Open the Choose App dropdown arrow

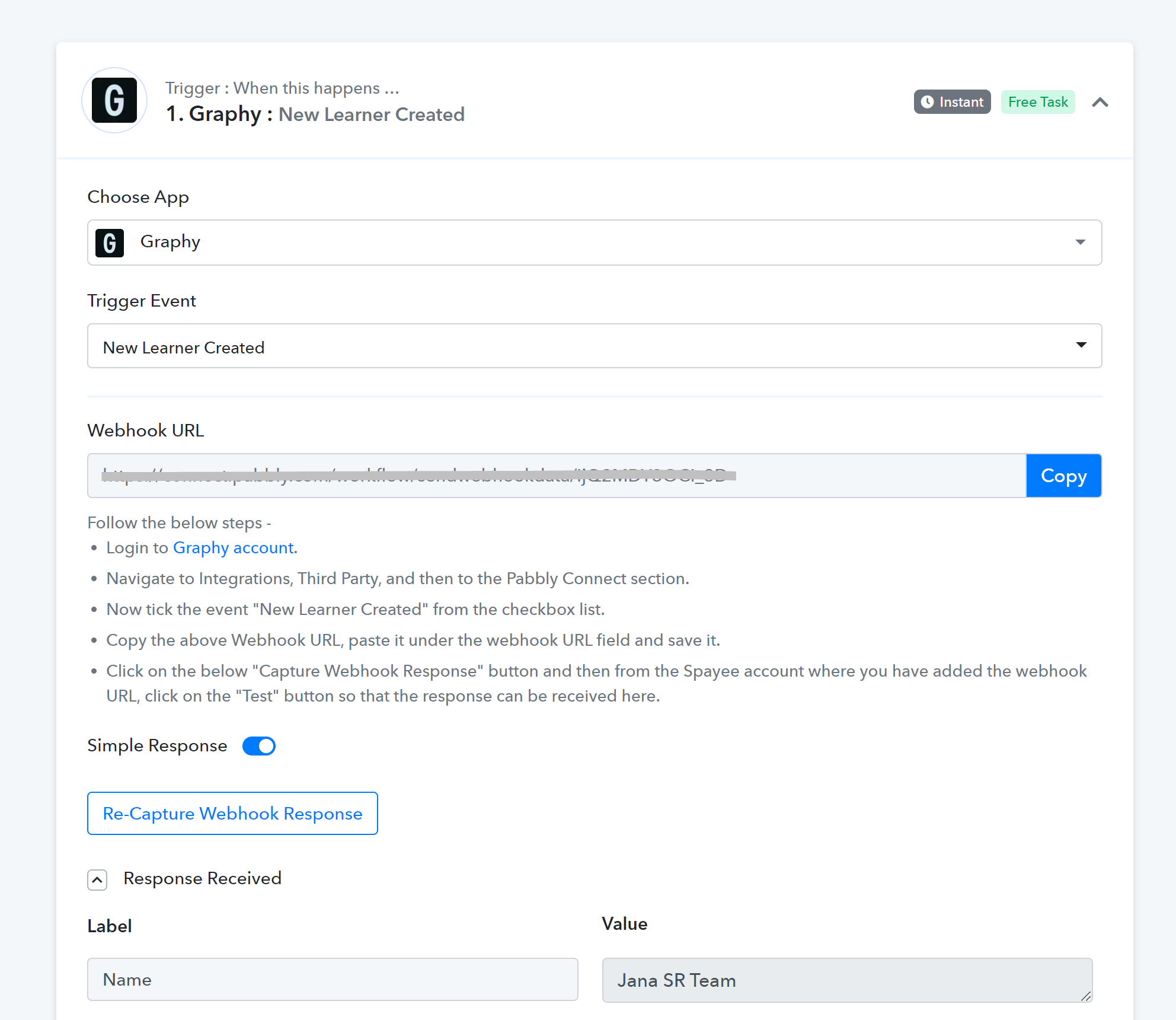(1081, 242)
